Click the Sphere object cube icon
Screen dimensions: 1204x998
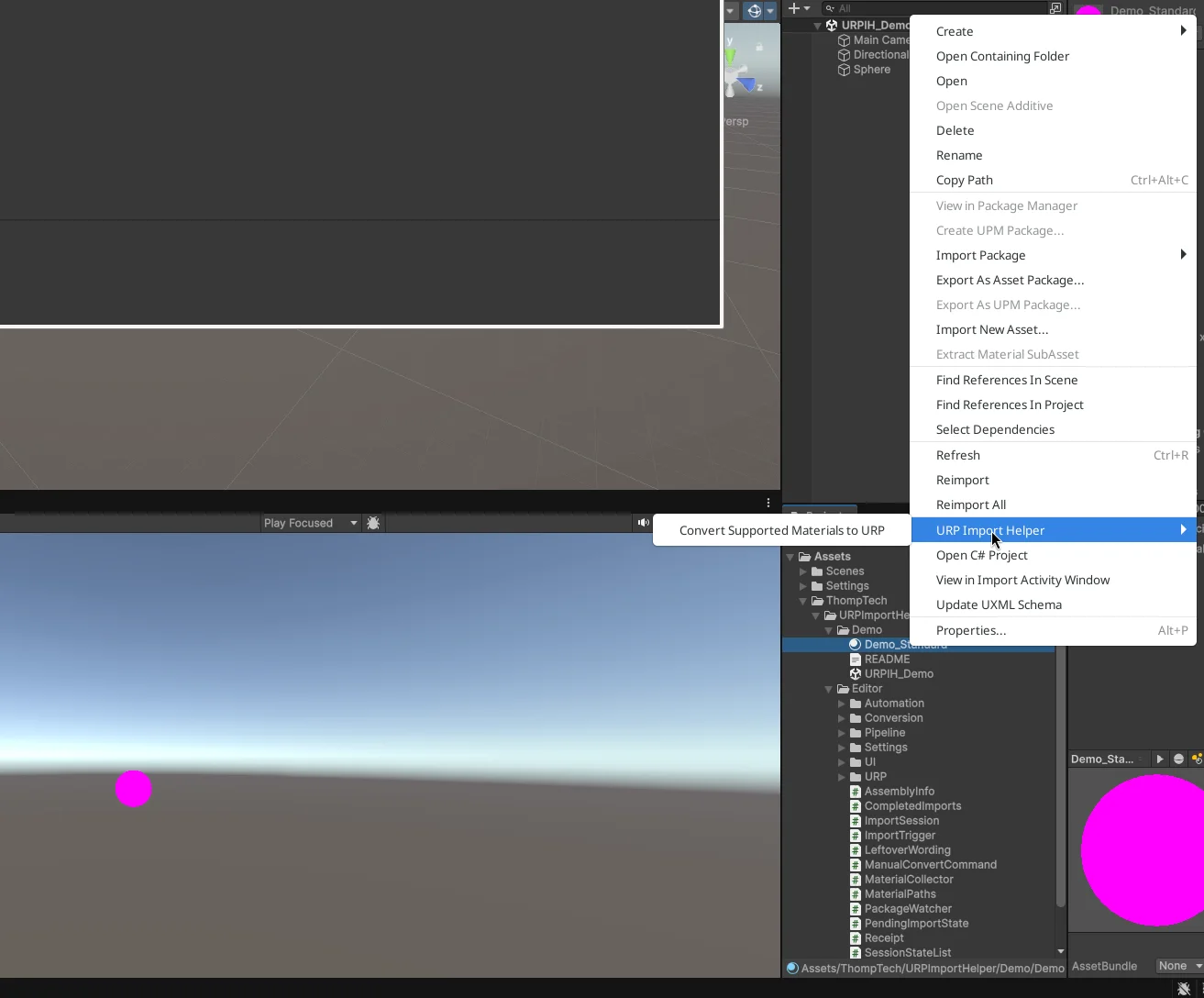(845, 70)
